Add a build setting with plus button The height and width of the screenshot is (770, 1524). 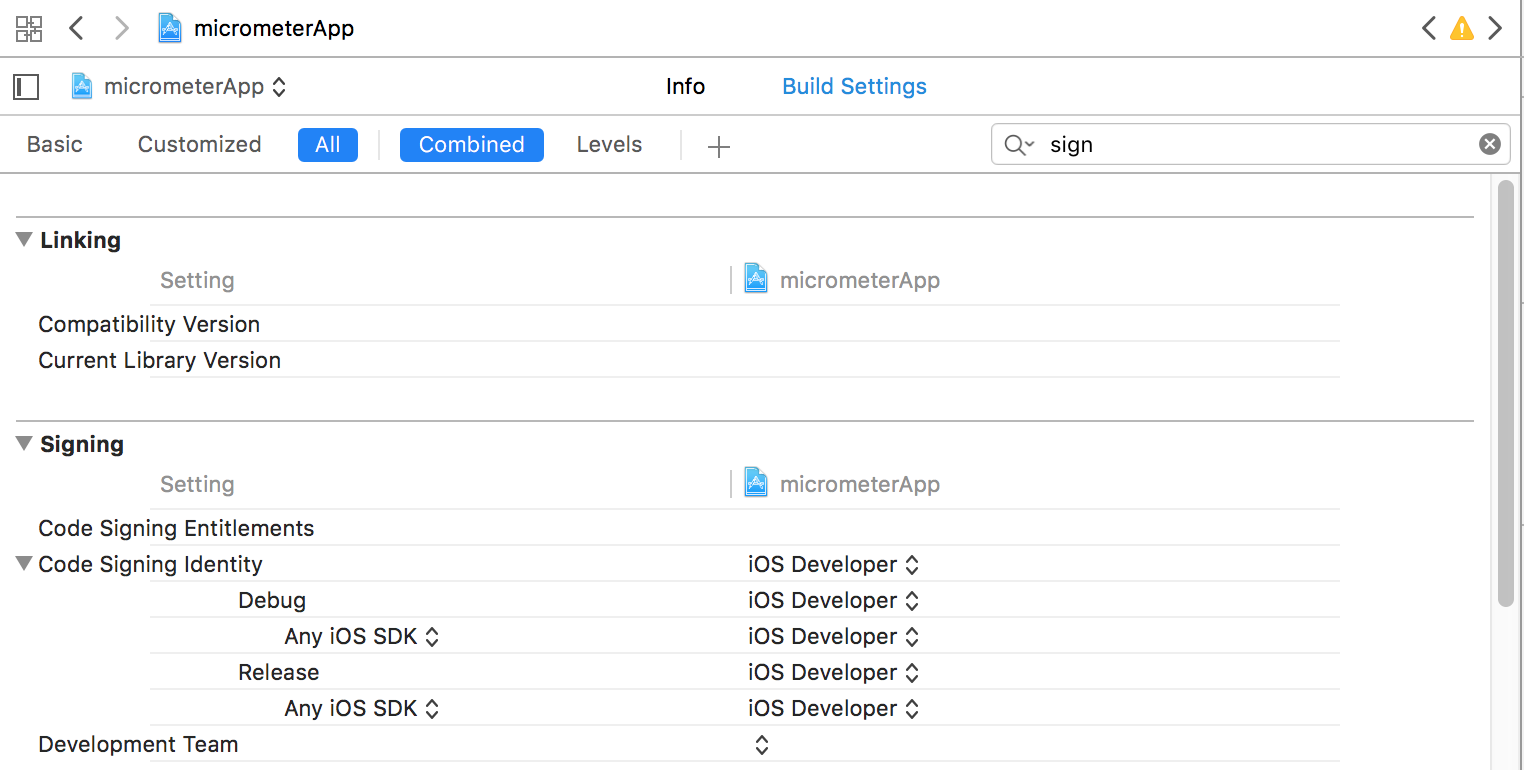[718, 146]
